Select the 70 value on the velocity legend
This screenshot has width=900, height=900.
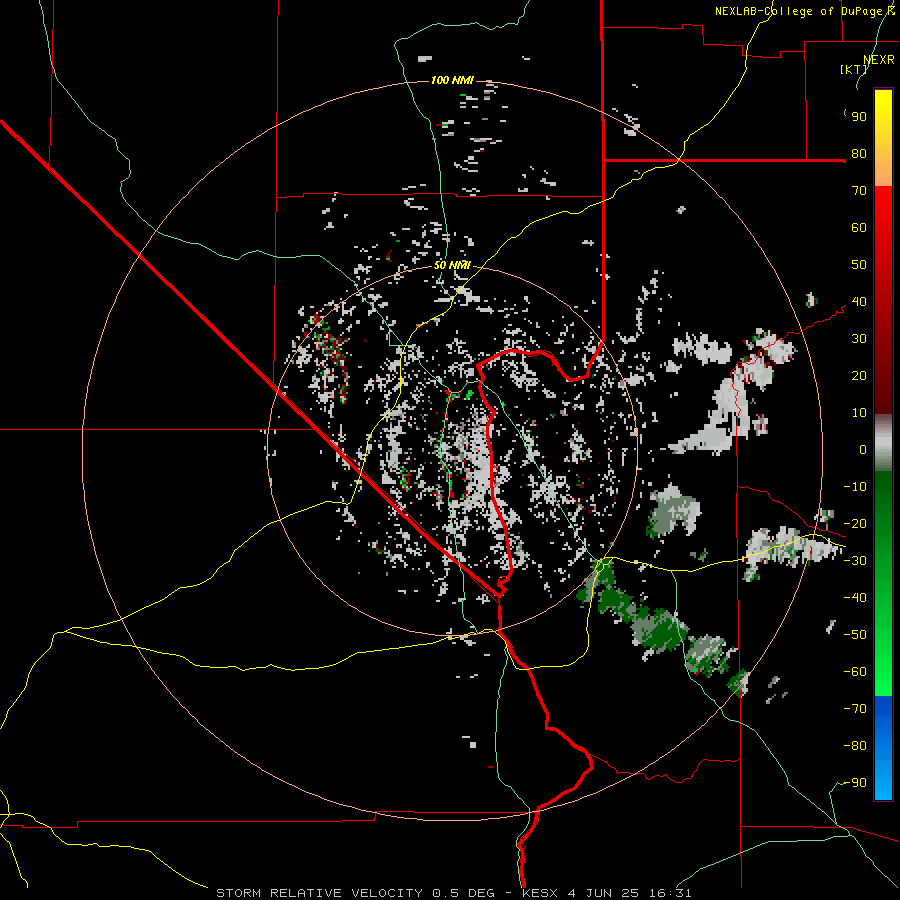point(859,191)
